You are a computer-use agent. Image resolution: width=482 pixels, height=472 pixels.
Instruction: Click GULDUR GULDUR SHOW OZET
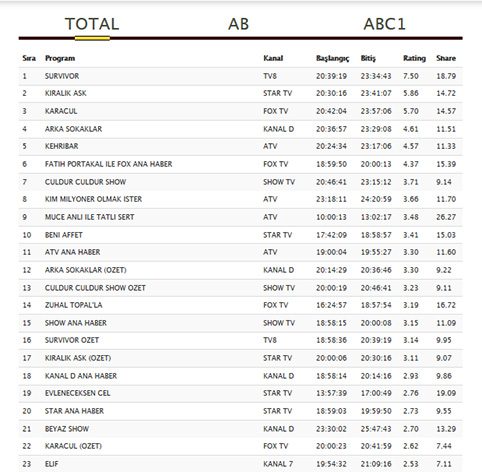(95, 288)
